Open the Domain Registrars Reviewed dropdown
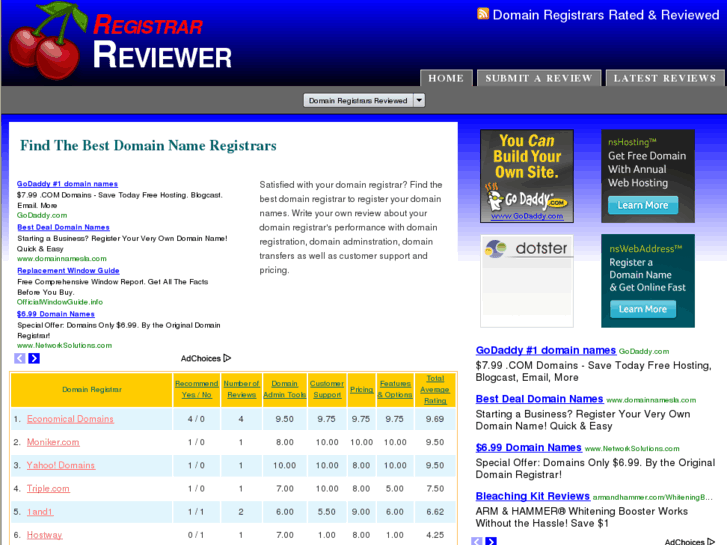The width and height of the screenshot is (727, 545). pyautogui.click(x=364, y=100)
